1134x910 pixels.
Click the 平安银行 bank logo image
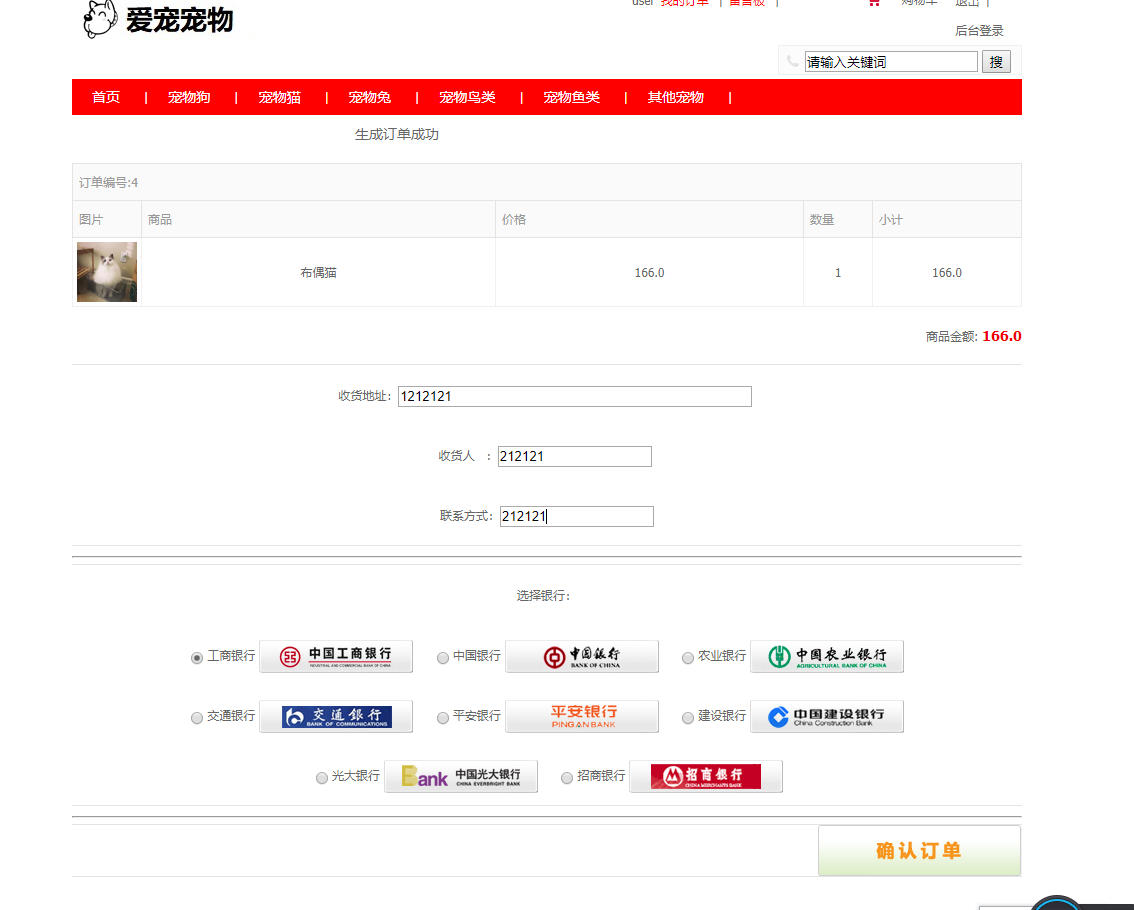point(581,716)
